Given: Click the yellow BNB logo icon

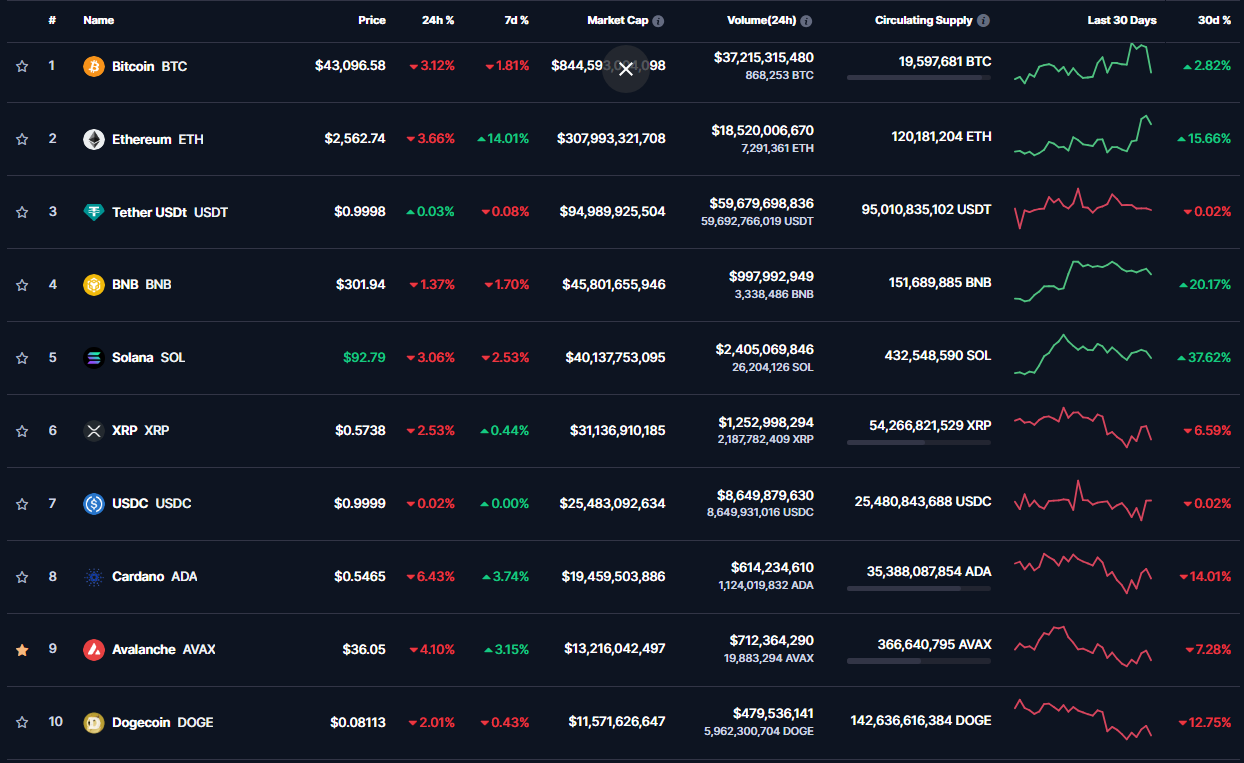Looking at the screenshot, I should 94,284.
